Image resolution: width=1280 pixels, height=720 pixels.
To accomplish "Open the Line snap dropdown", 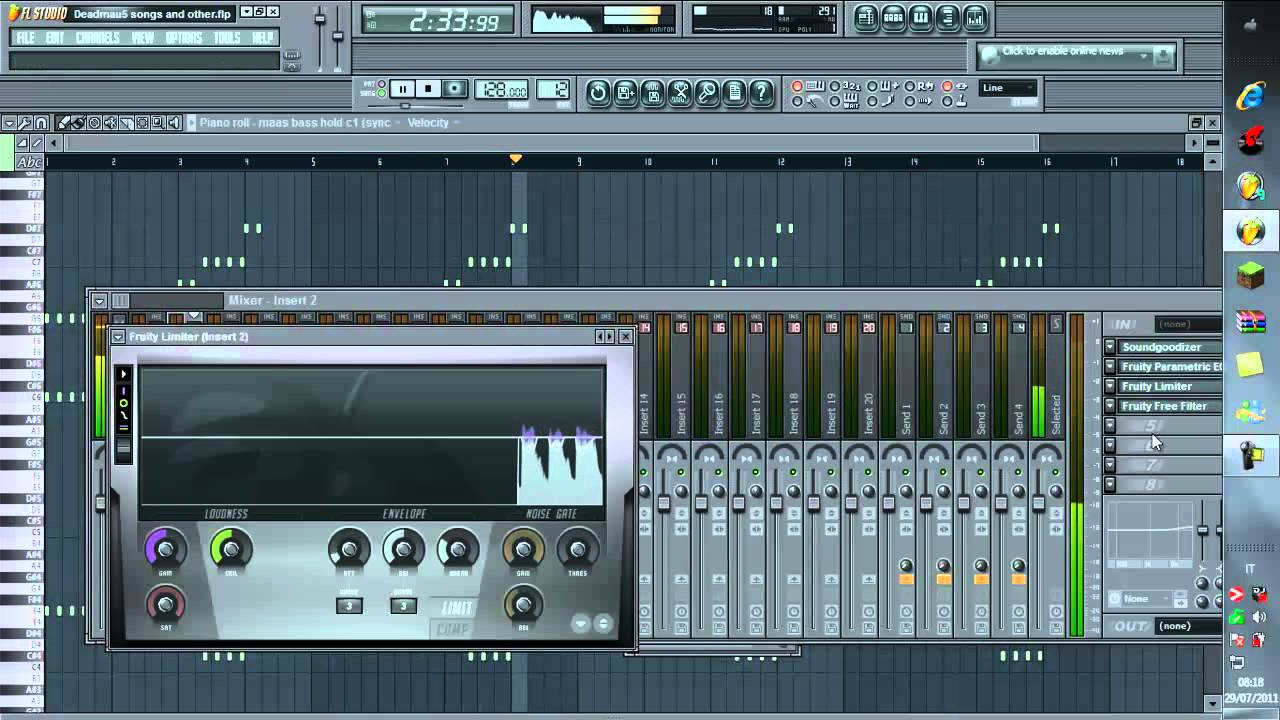I will (x=1008, y=88).
